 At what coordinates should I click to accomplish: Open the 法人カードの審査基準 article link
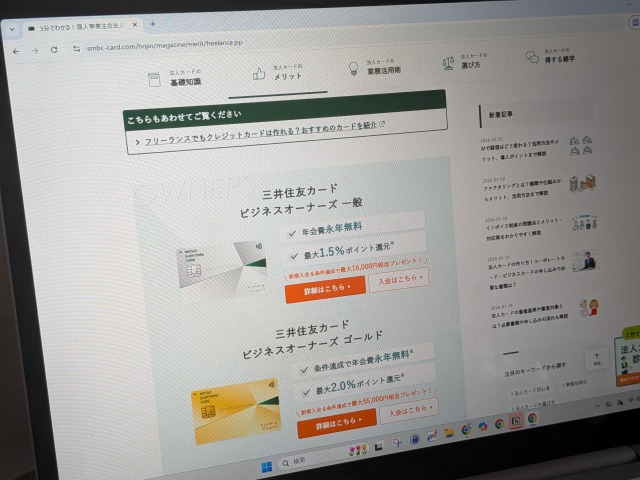click(529, 317)
